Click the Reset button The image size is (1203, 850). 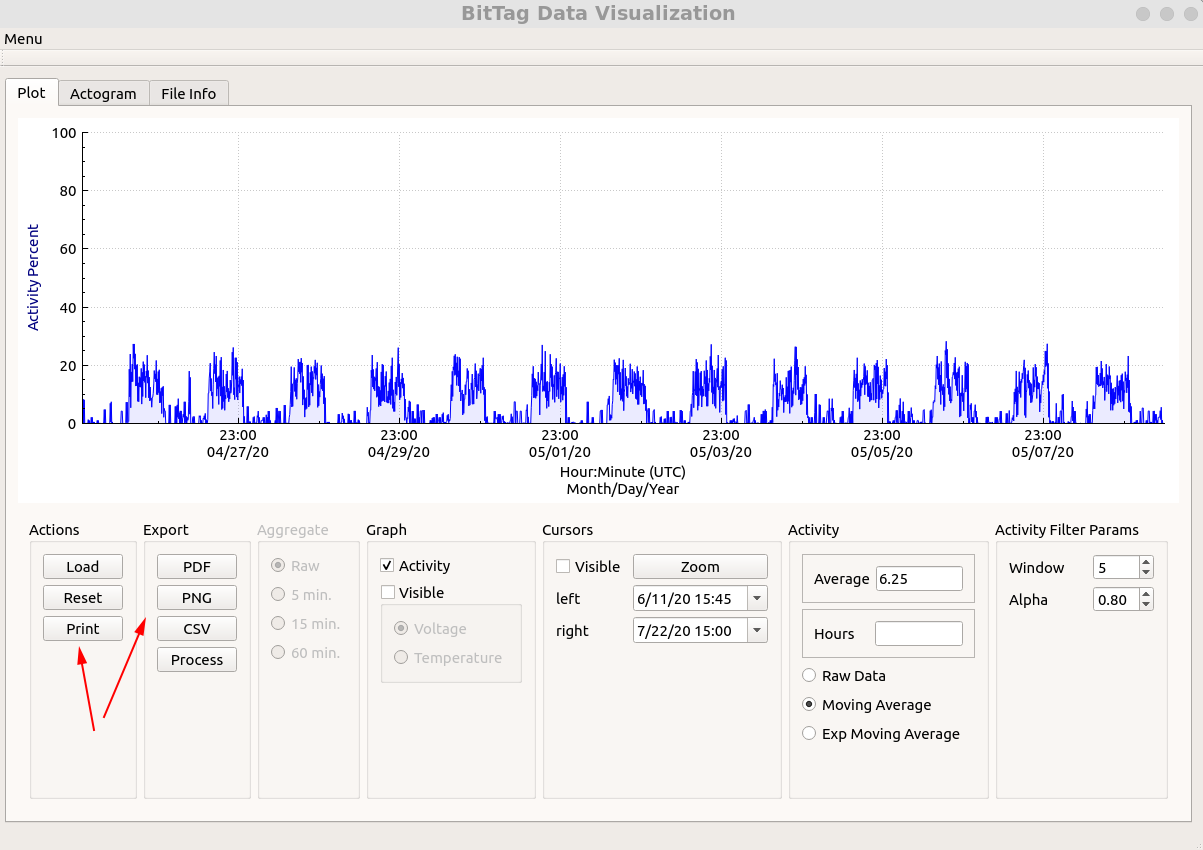pos(83,597)
